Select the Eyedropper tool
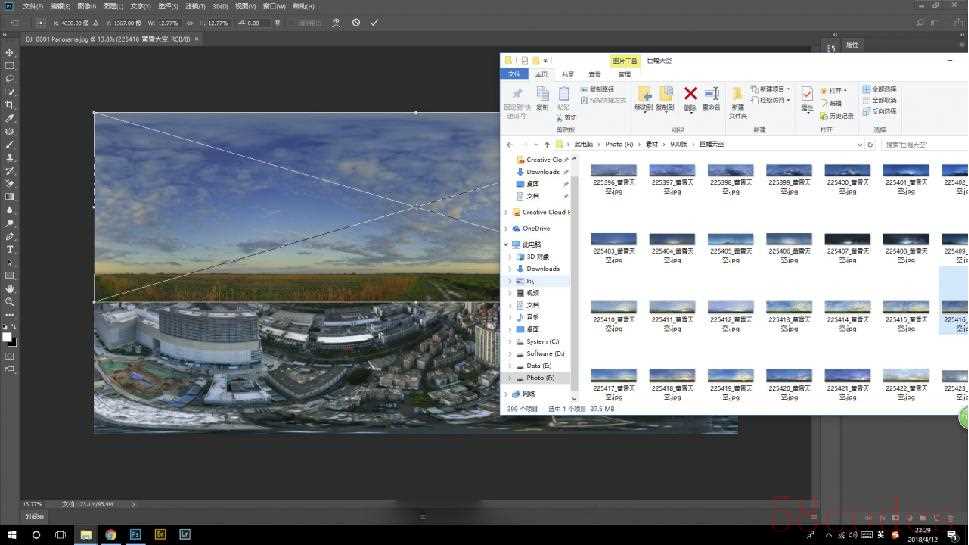 pyautogui.click(x=9, y=118)
